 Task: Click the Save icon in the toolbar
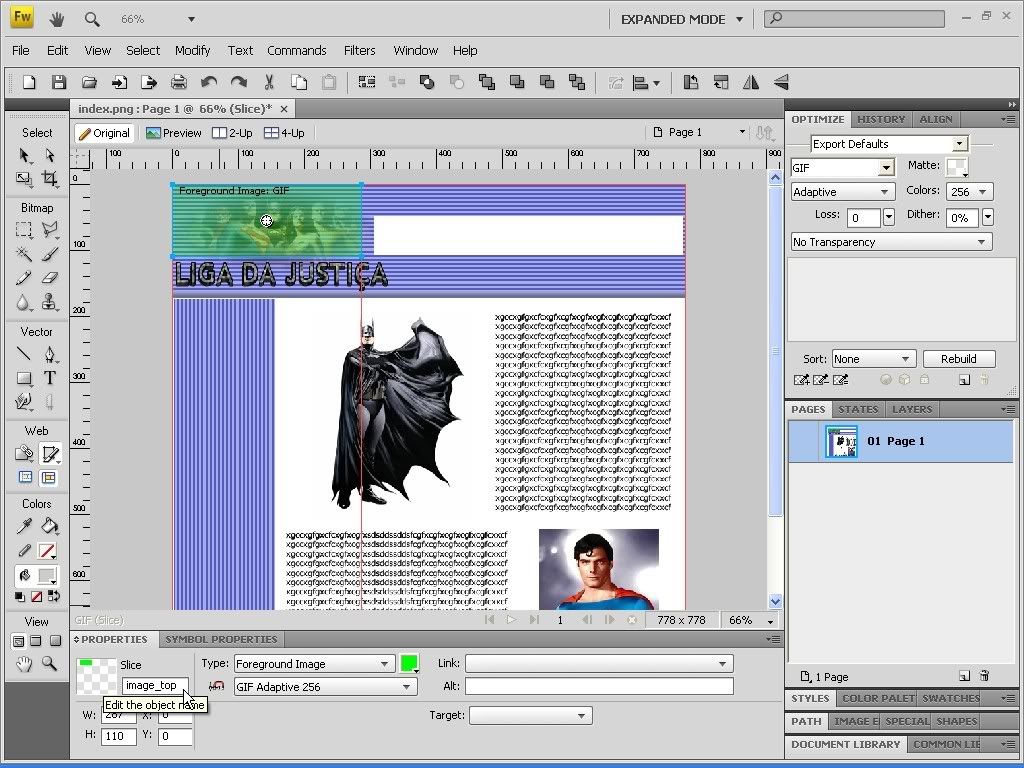pos(59,82)
